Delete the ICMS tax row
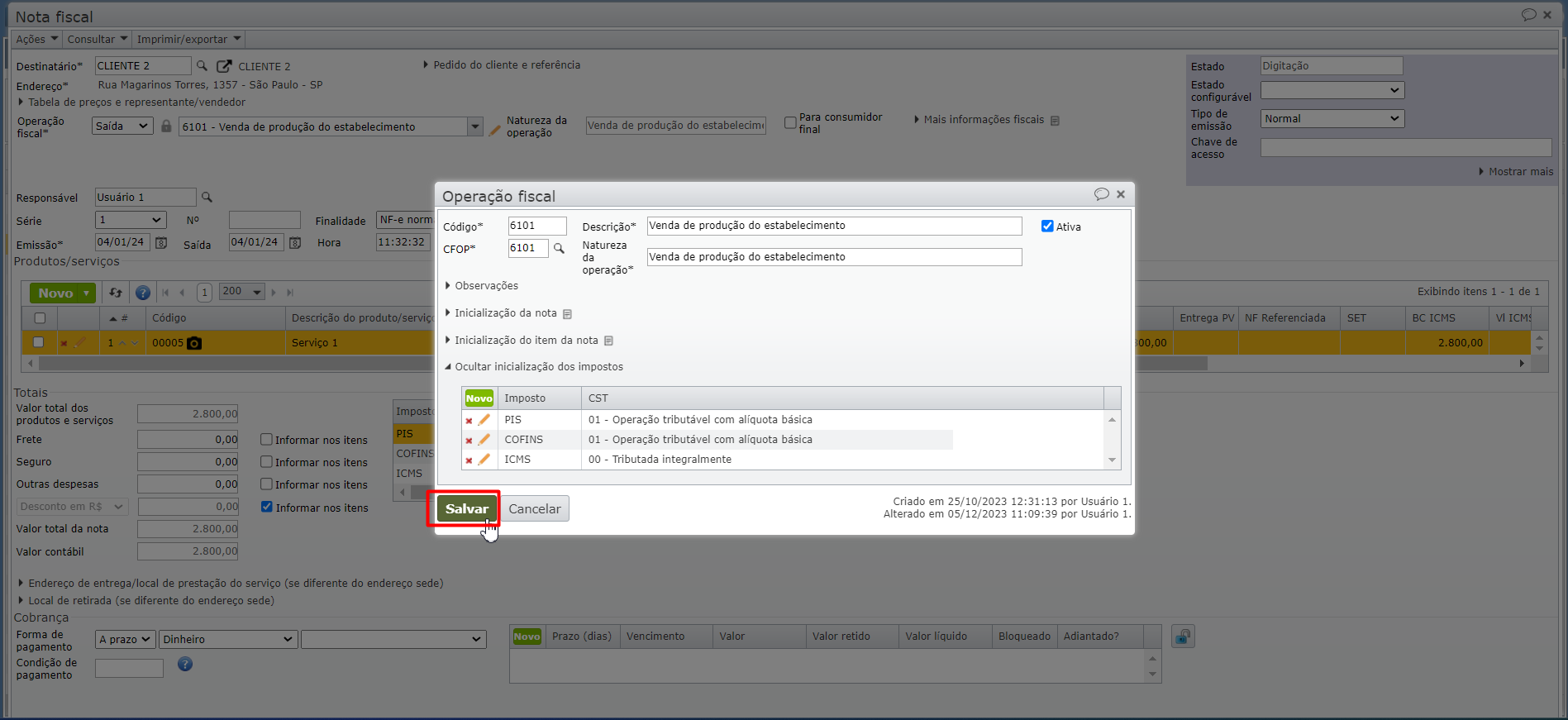 click(x=469, y=460)
